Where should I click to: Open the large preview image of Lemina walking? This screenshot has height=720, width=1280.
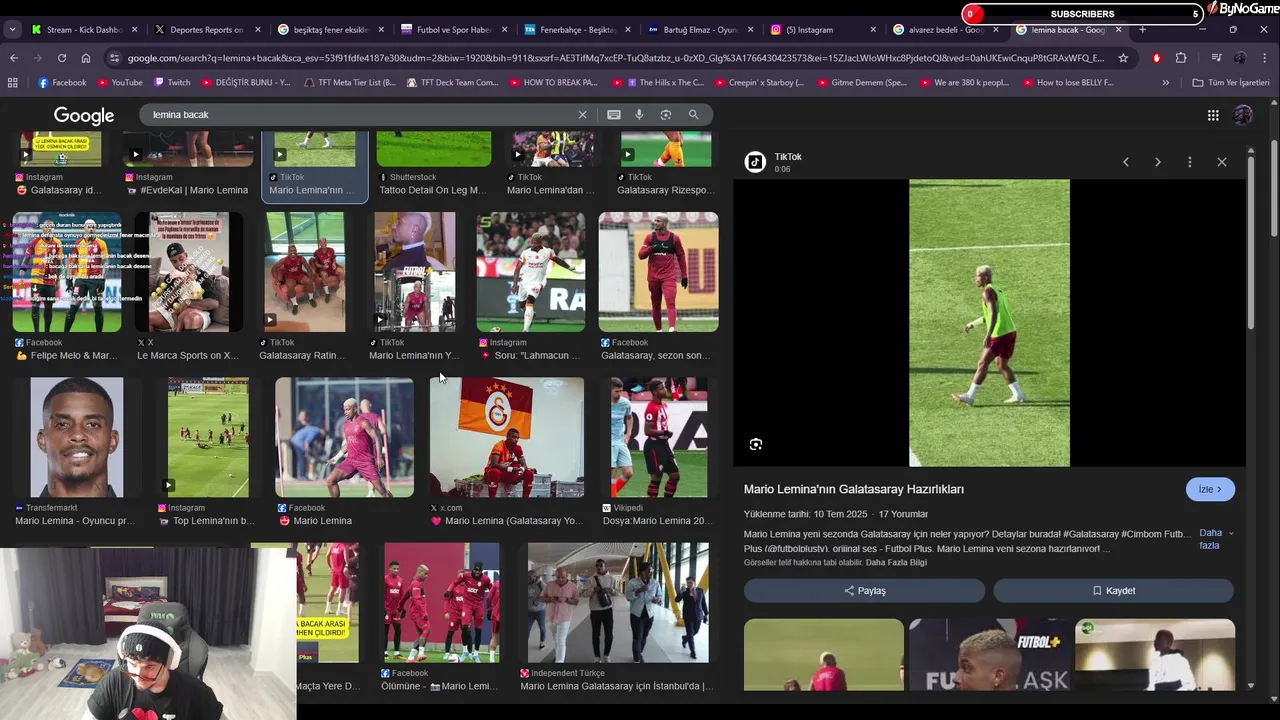click(989, 323)
